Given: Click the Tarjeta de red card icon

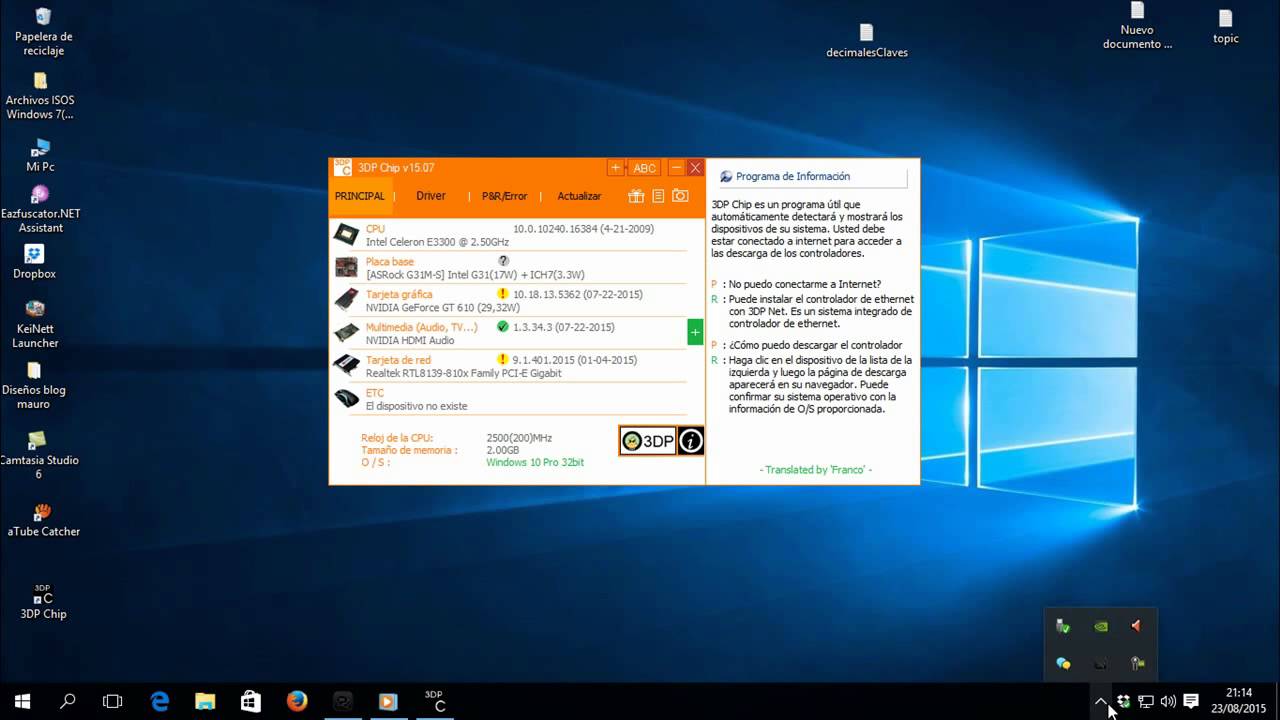Looking at the screenshot, I should coord(346,365).
